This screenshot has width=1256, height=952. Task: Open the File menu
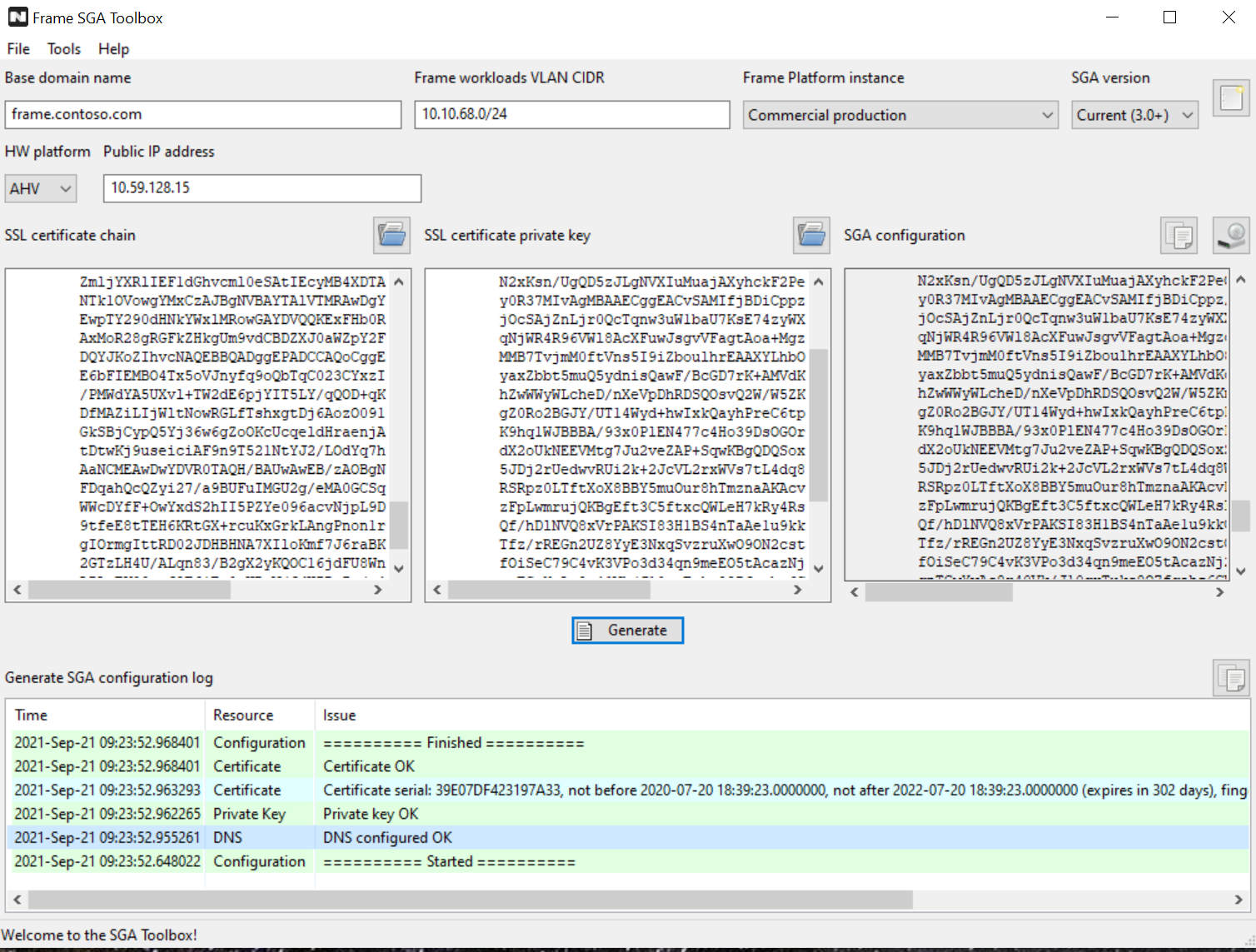(x=17, y=49)
